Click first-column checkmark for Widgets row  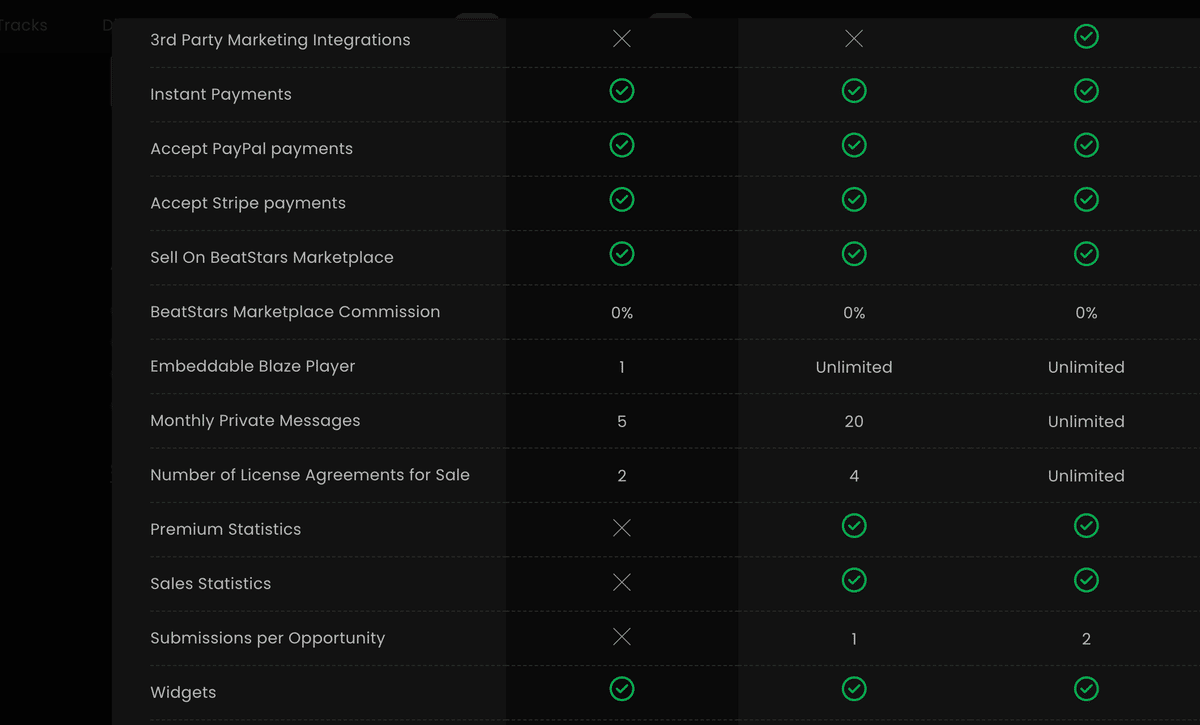pos(622,689)
